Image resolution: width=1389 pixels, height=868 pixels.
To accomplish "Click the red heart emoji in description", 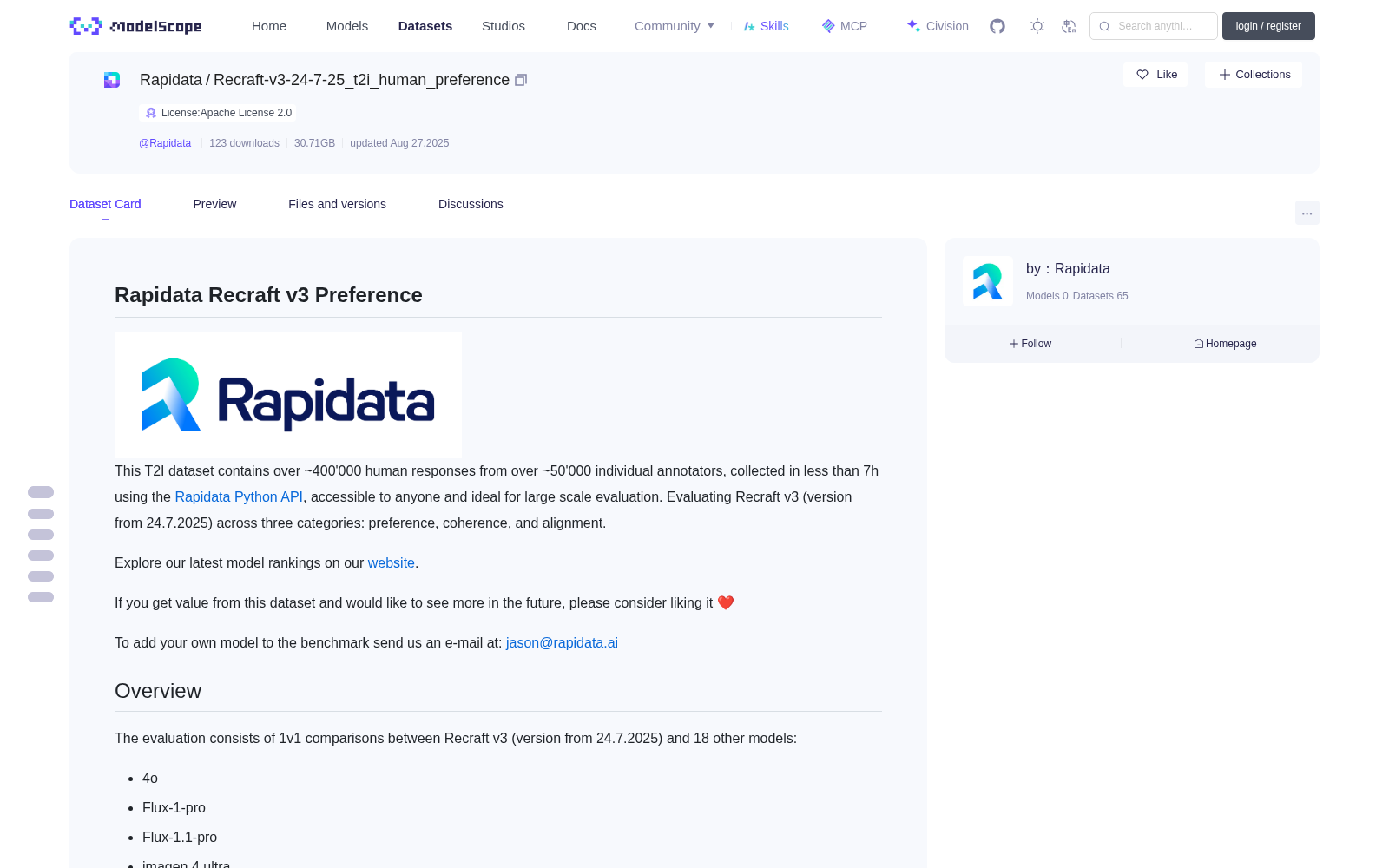I will [x=726, y=603].
